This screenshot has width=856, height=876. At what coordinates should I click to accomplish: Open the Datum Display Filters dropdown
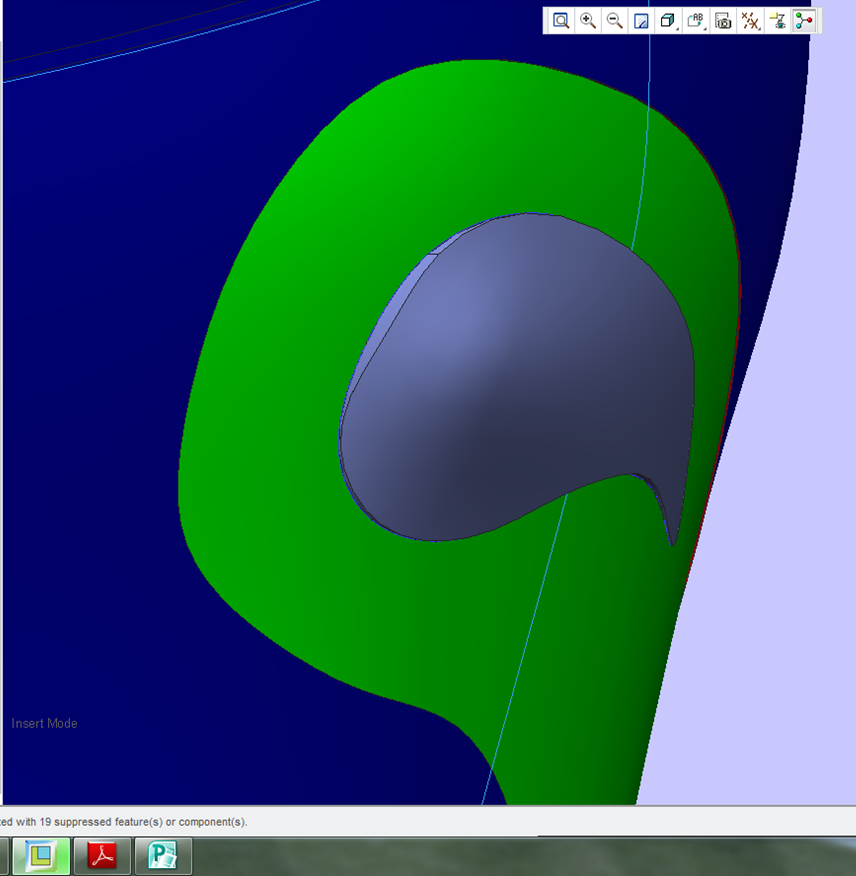click(x=750, y=21)
